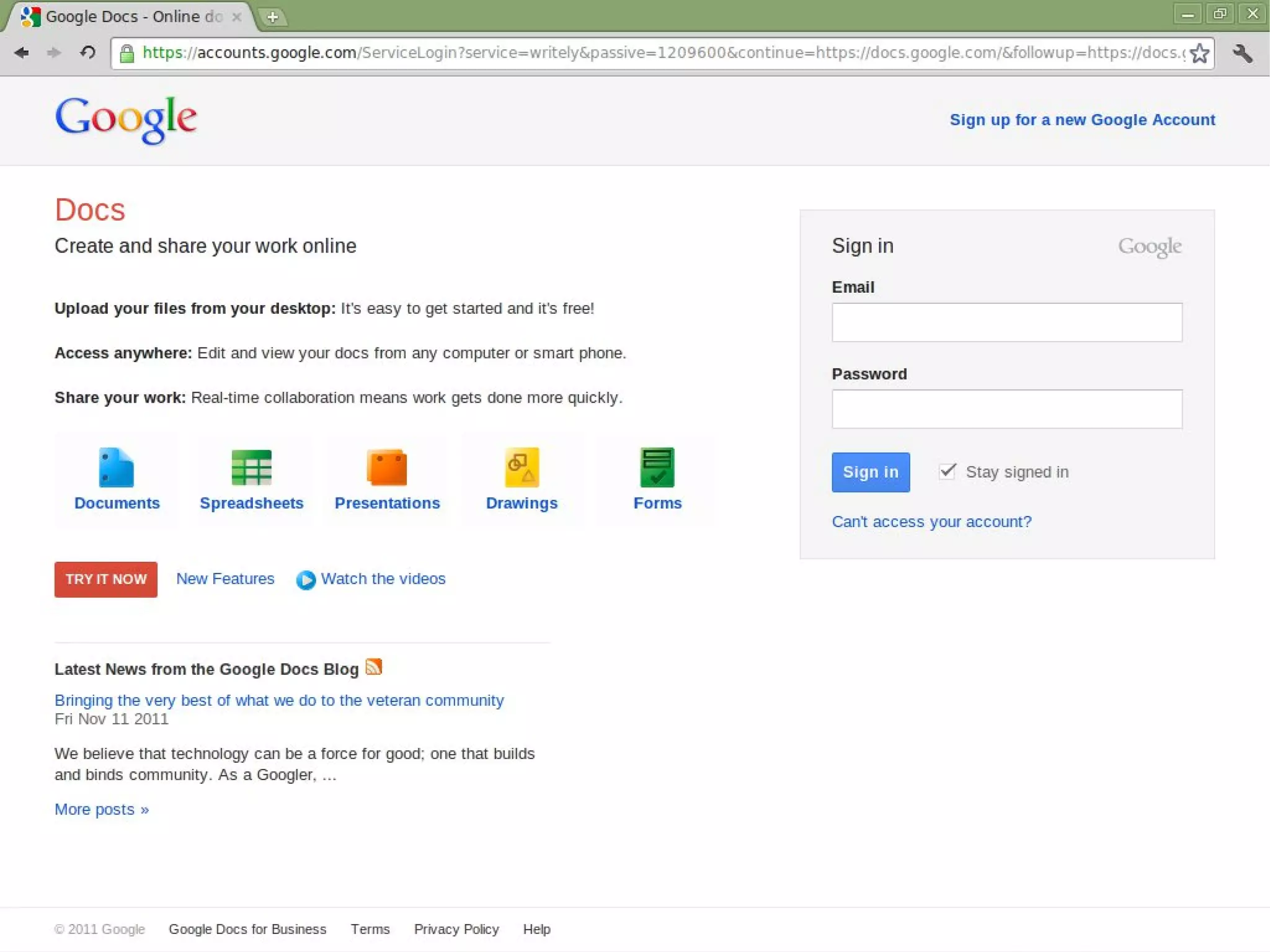
Task: Click inside the Email input field
Action: [x=1006, y=322]
